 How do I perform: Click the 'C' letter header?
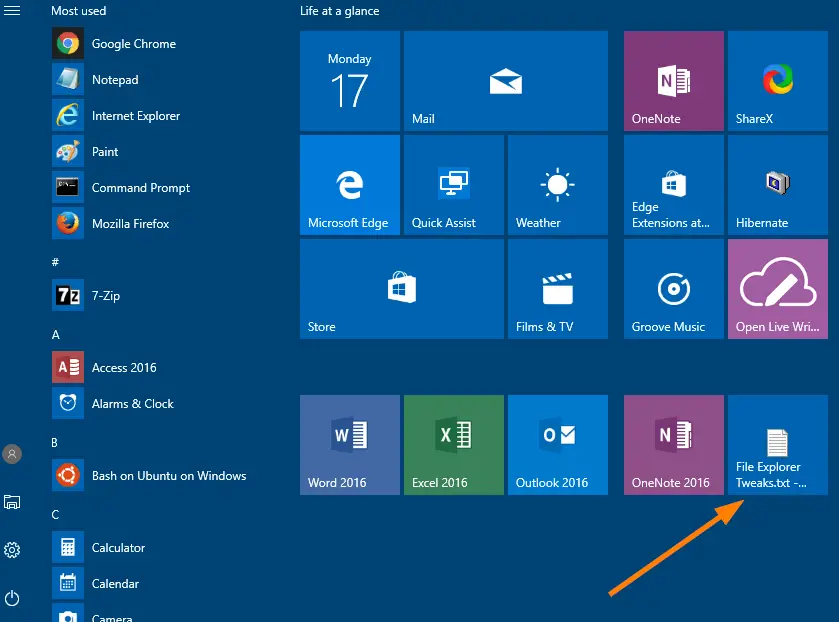pyautogui.click(x=55, y=514)
